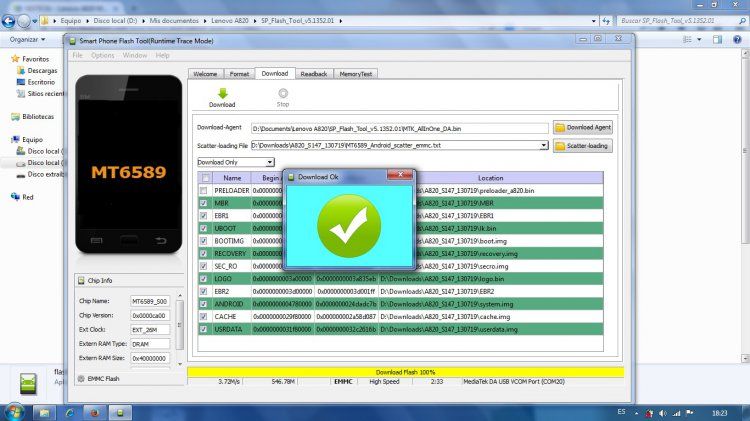Click the volume icon in system tray
Viewport: 750px width, 421px height.
(662, 413)
